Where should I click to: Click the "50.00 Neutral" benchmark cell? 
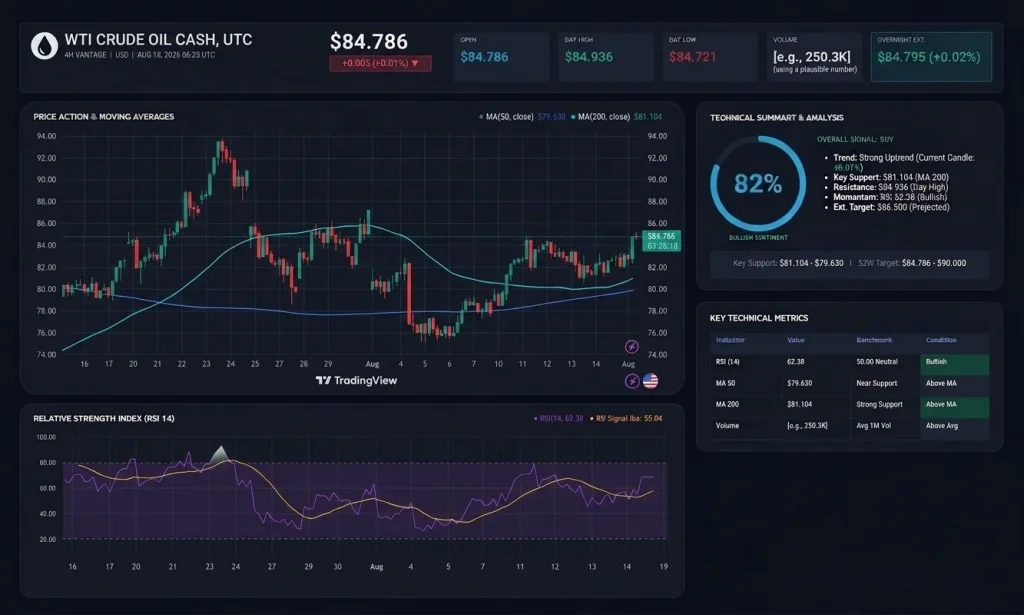tap(877, 362)
